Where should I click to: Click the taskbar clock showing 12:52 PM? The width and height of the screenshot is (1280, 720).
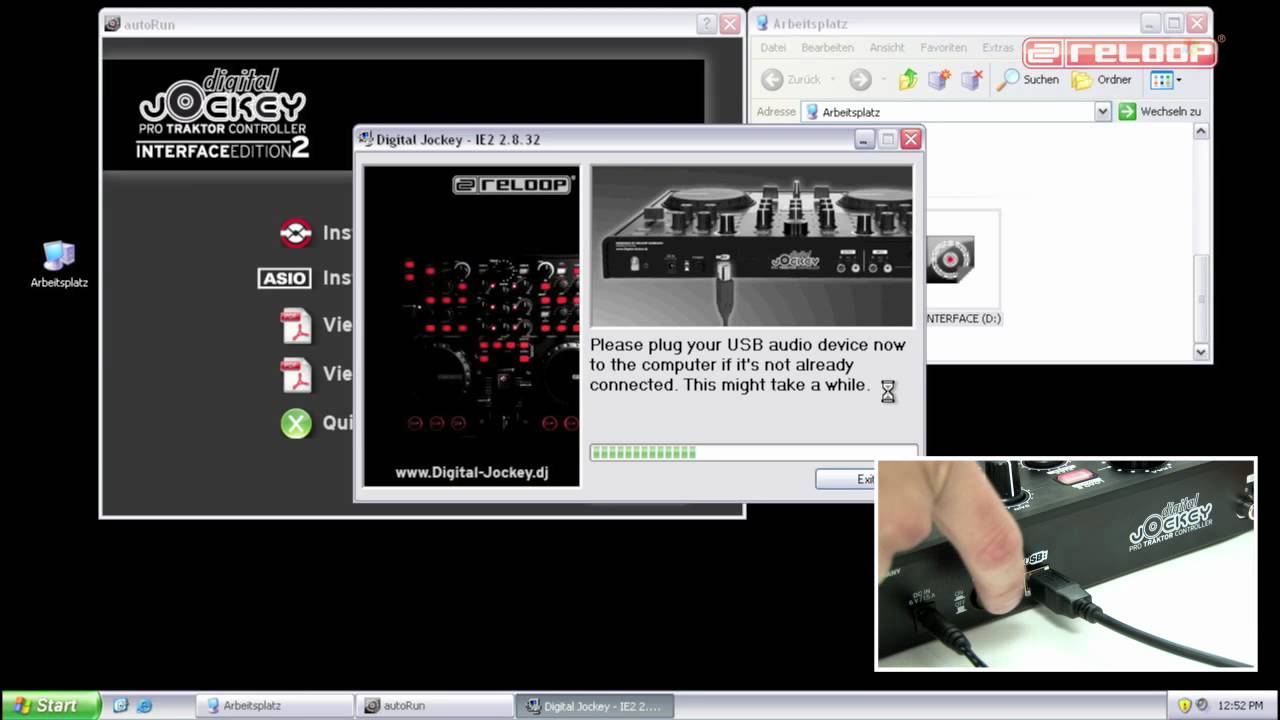pos(1240,706)
